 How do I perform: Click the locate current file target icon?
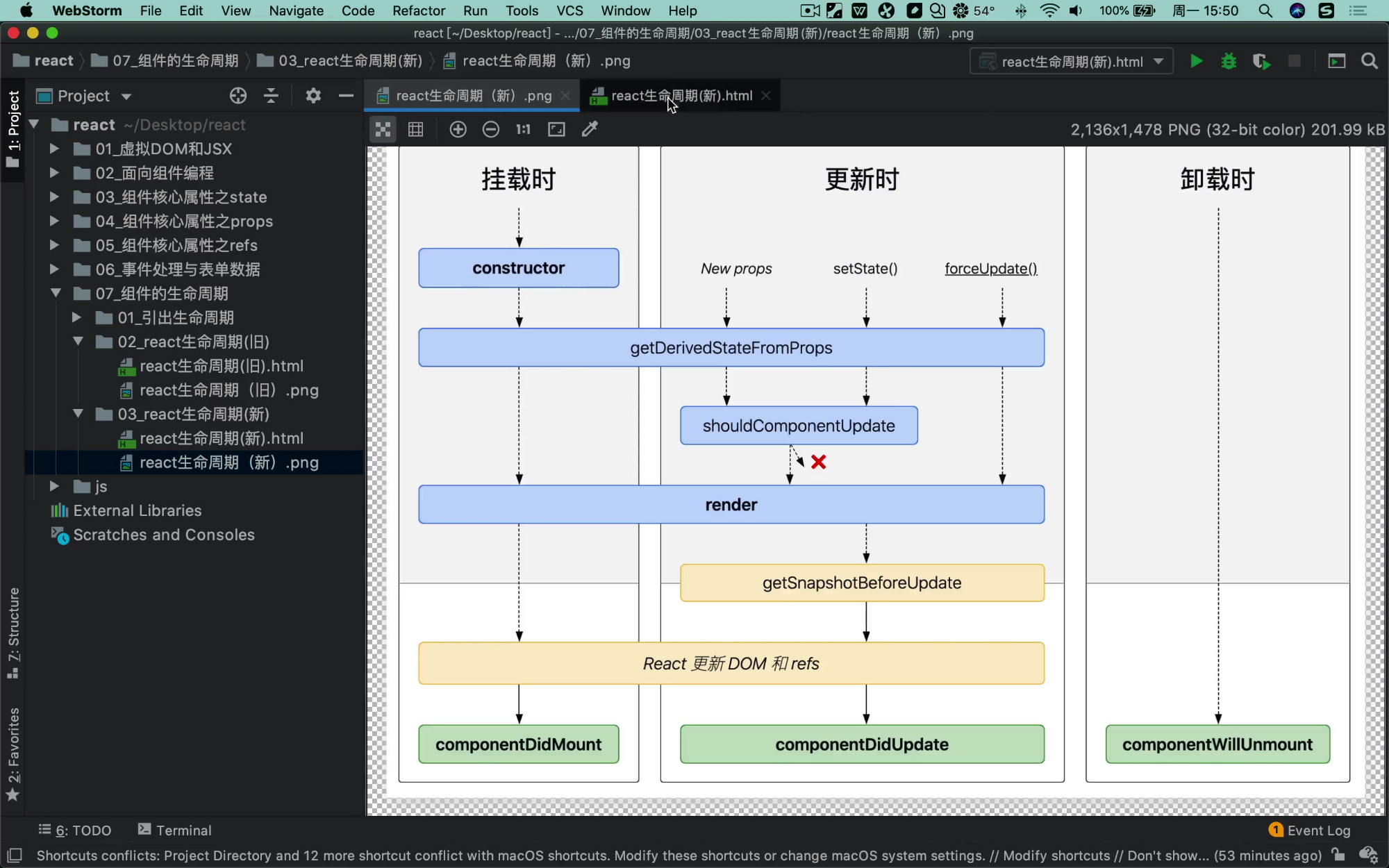(238, 96)
